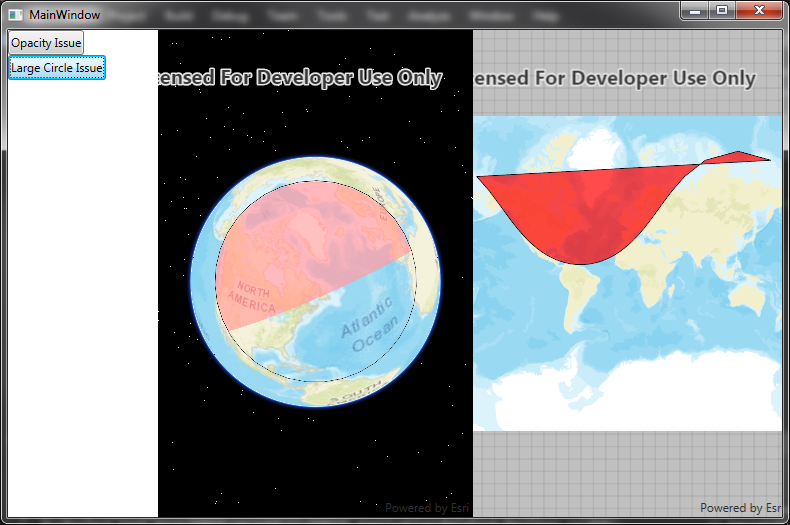Image resolution: width=790 pixels, height=525 pixels.
Task: Click the Atlantic Ocean label on the globe
Action: pos(370,324)
